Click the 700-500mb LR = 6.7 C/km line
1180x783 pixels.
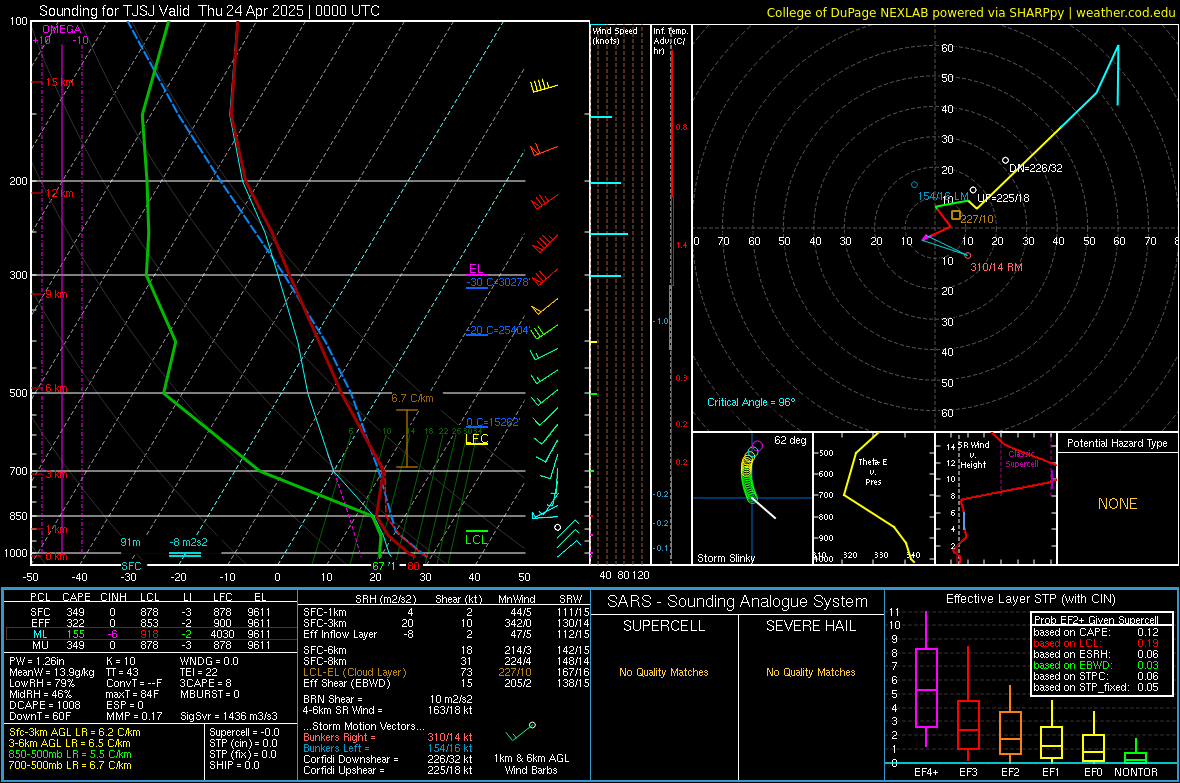point(70,766)
